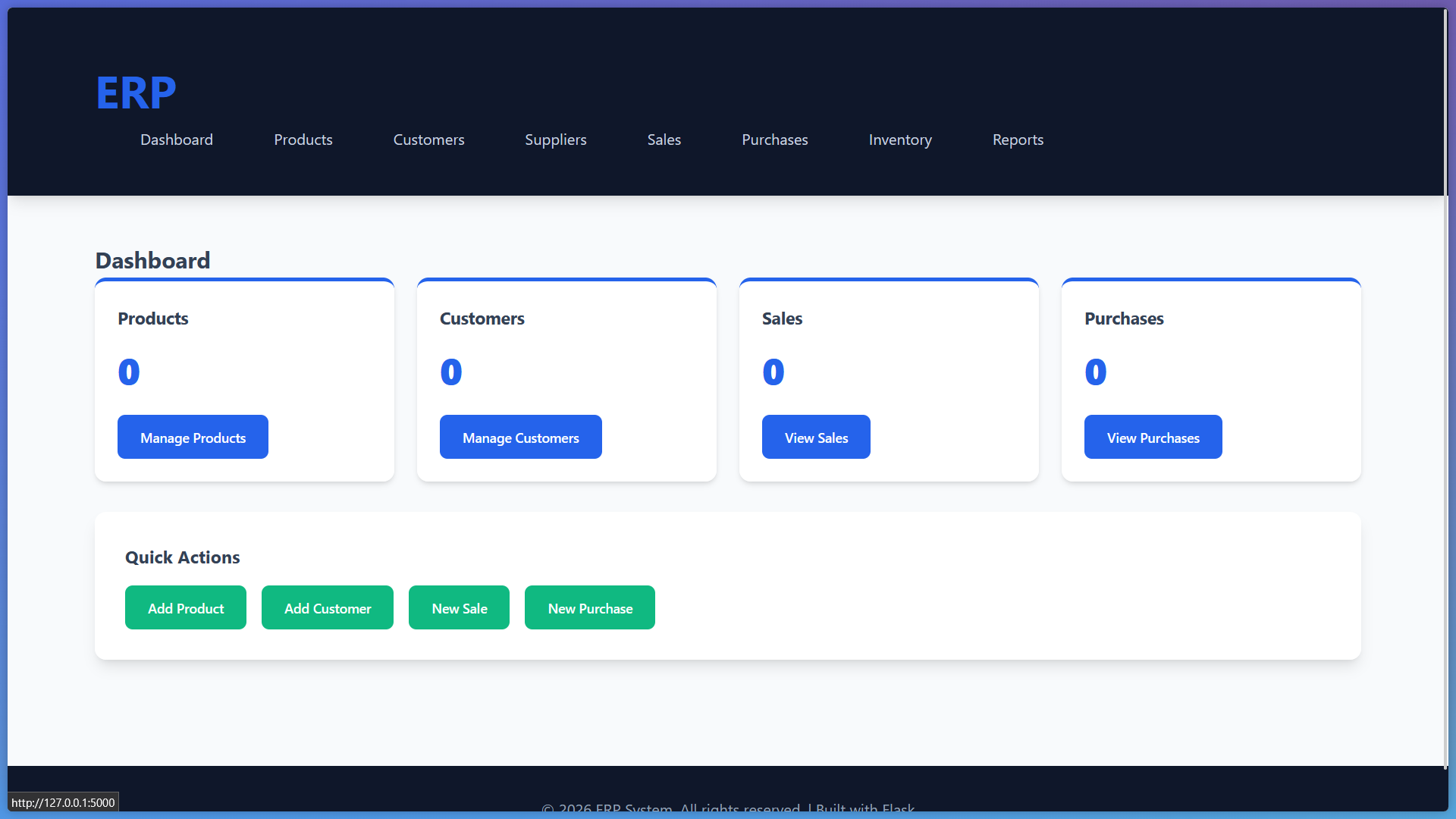Create a New Purchase
This screenshot has height=819, width=1456.
coord(589,607)
